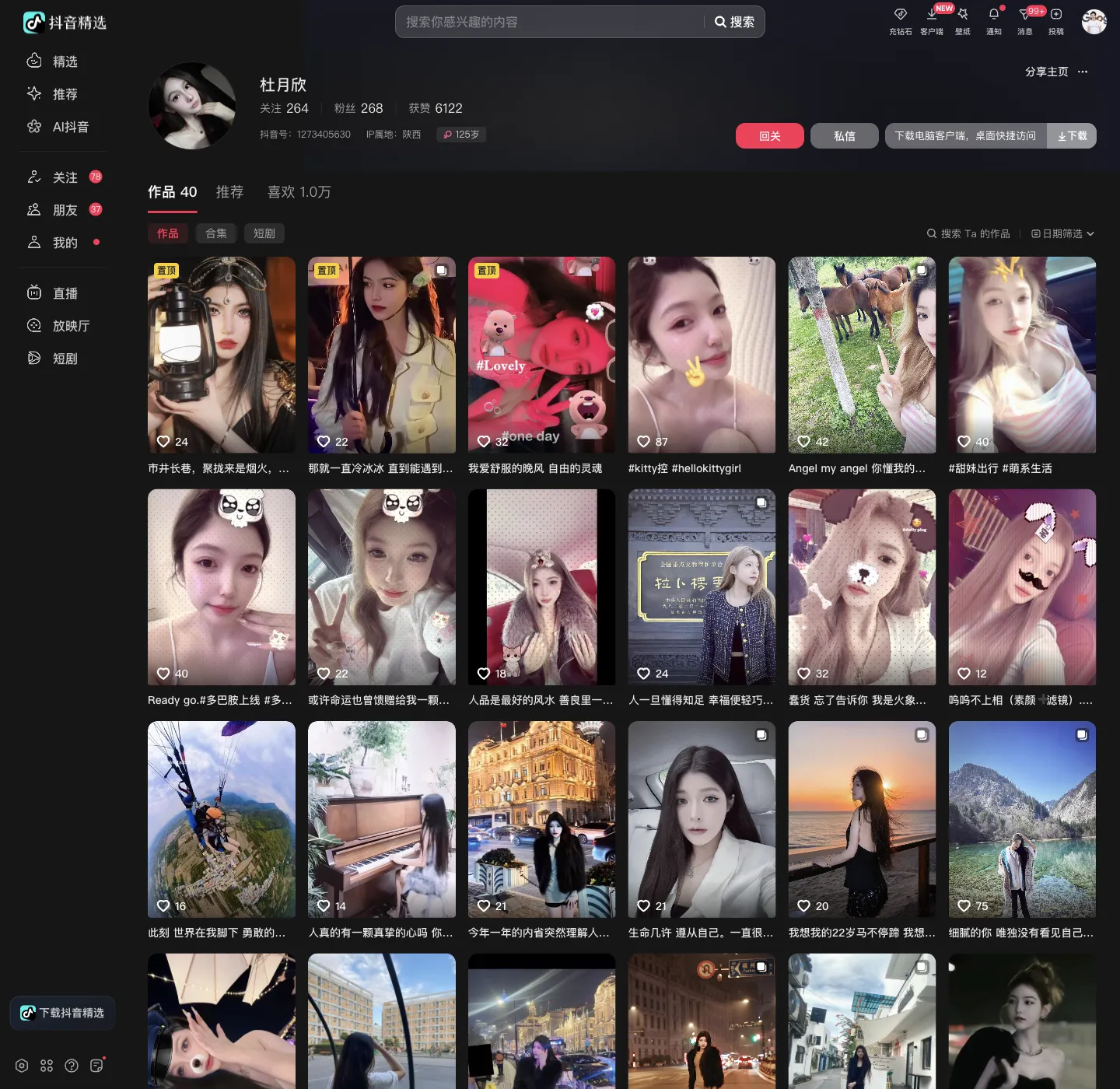Open the horses on grass video thumbnail
Image resolution: width=1120 pixels, height=1089 pixels.
point(863,355)
